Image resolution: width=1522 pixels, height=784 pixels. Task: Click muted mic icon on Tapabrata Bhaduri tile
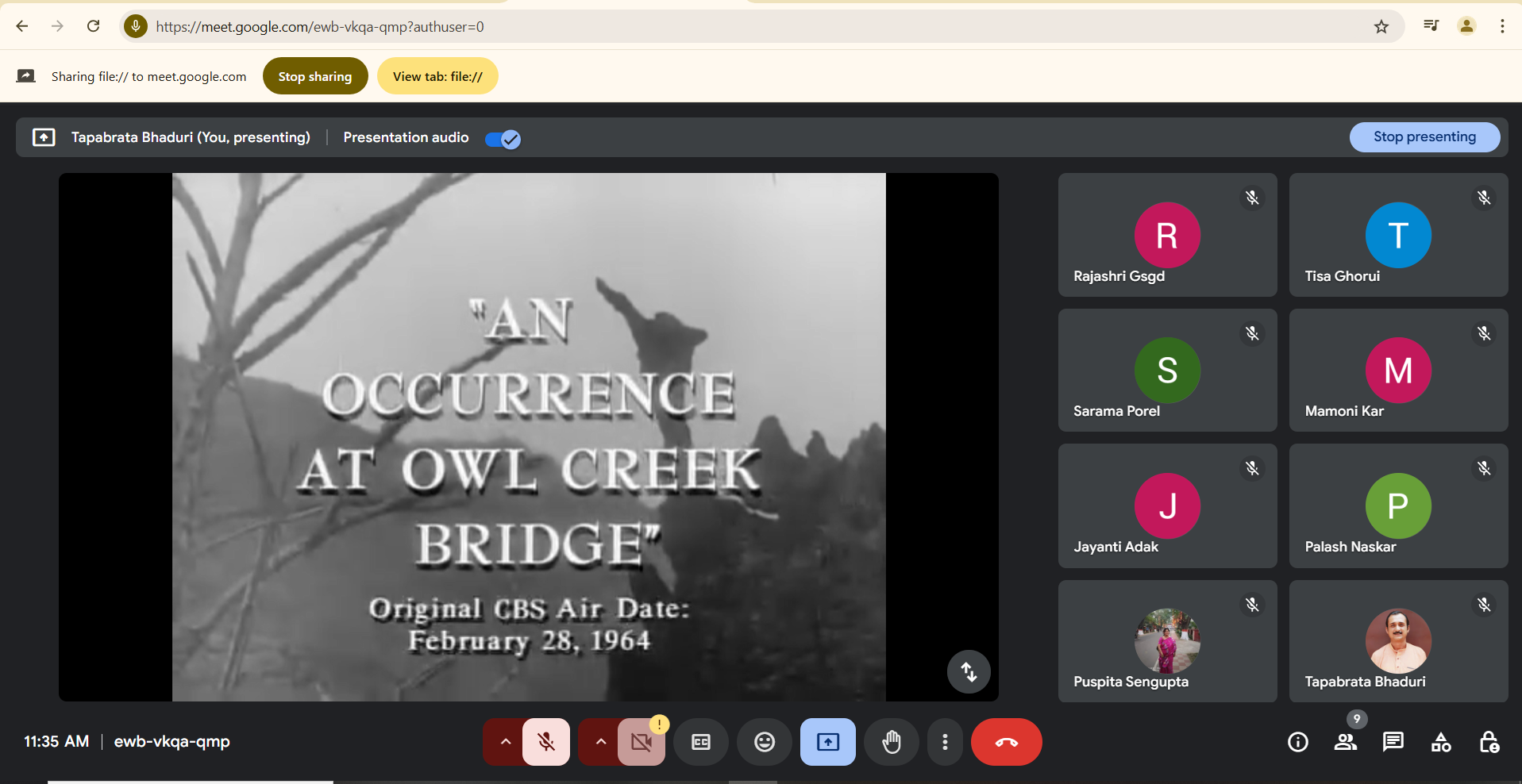point(1483,605)
